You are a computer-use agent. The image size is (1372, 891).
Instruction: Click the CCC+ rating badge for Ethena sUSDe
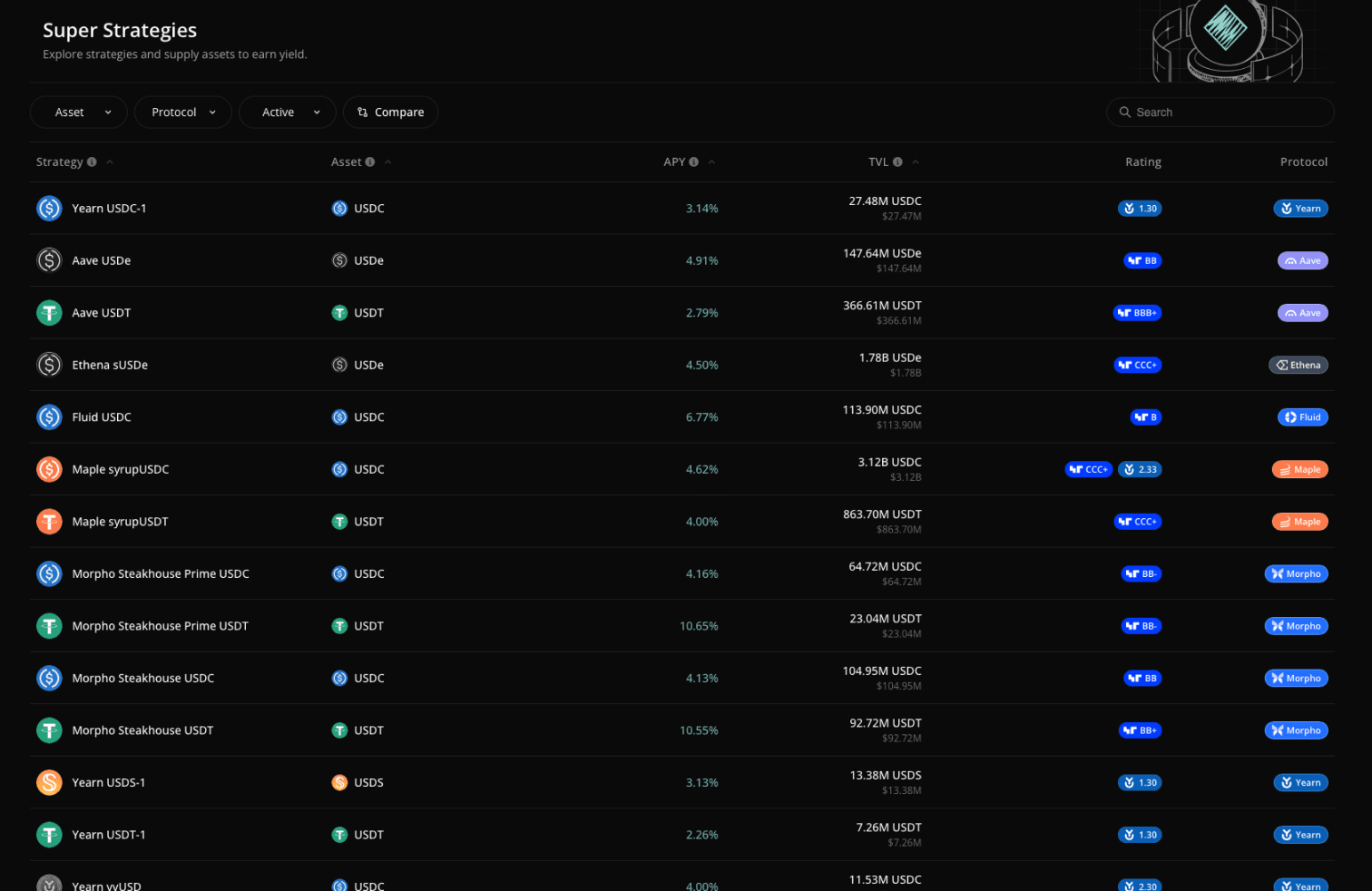click(x=1138, y=365)
